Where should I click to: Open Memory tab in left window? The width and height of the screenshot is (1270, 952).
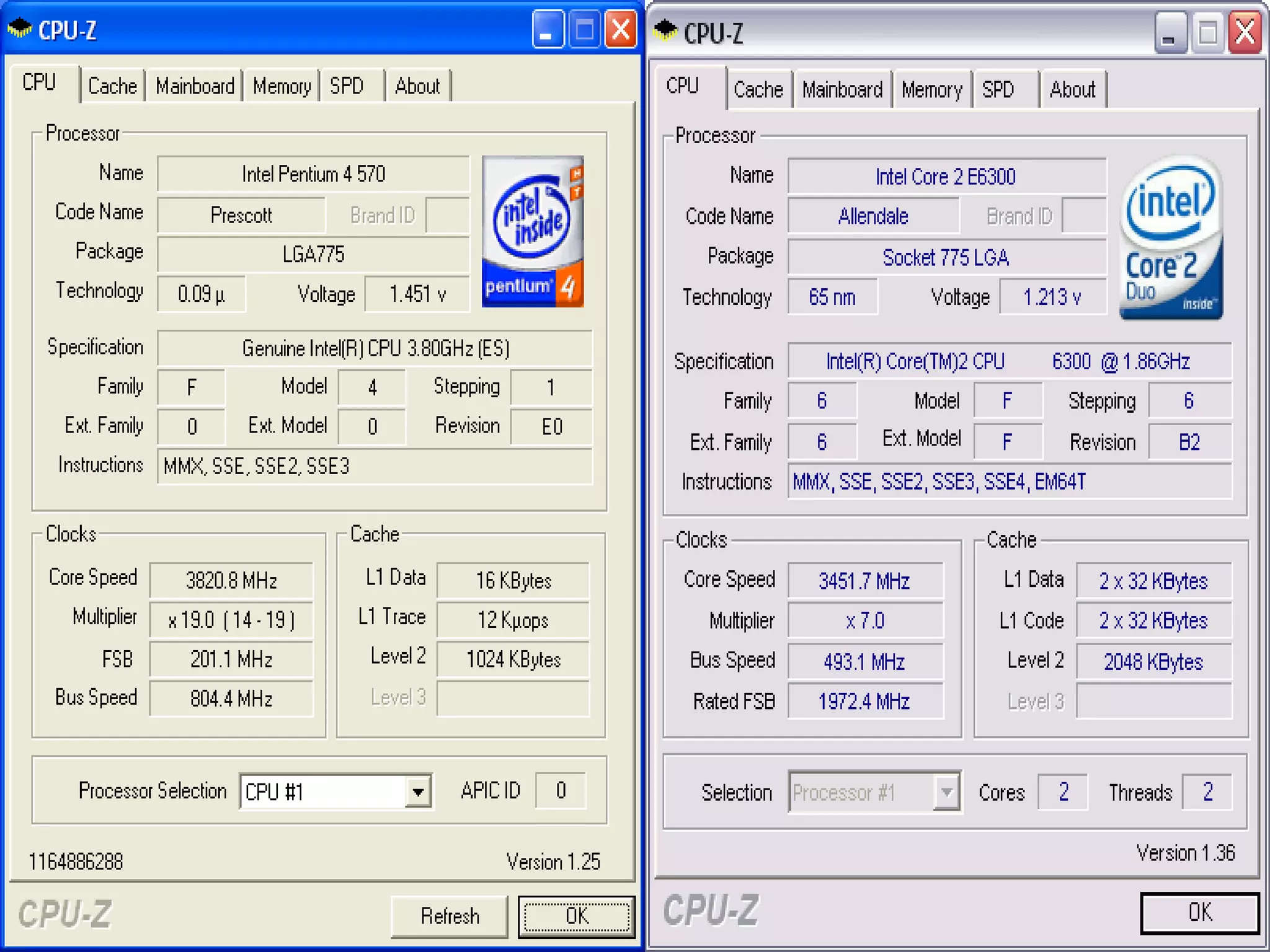(x=282, y=86)
